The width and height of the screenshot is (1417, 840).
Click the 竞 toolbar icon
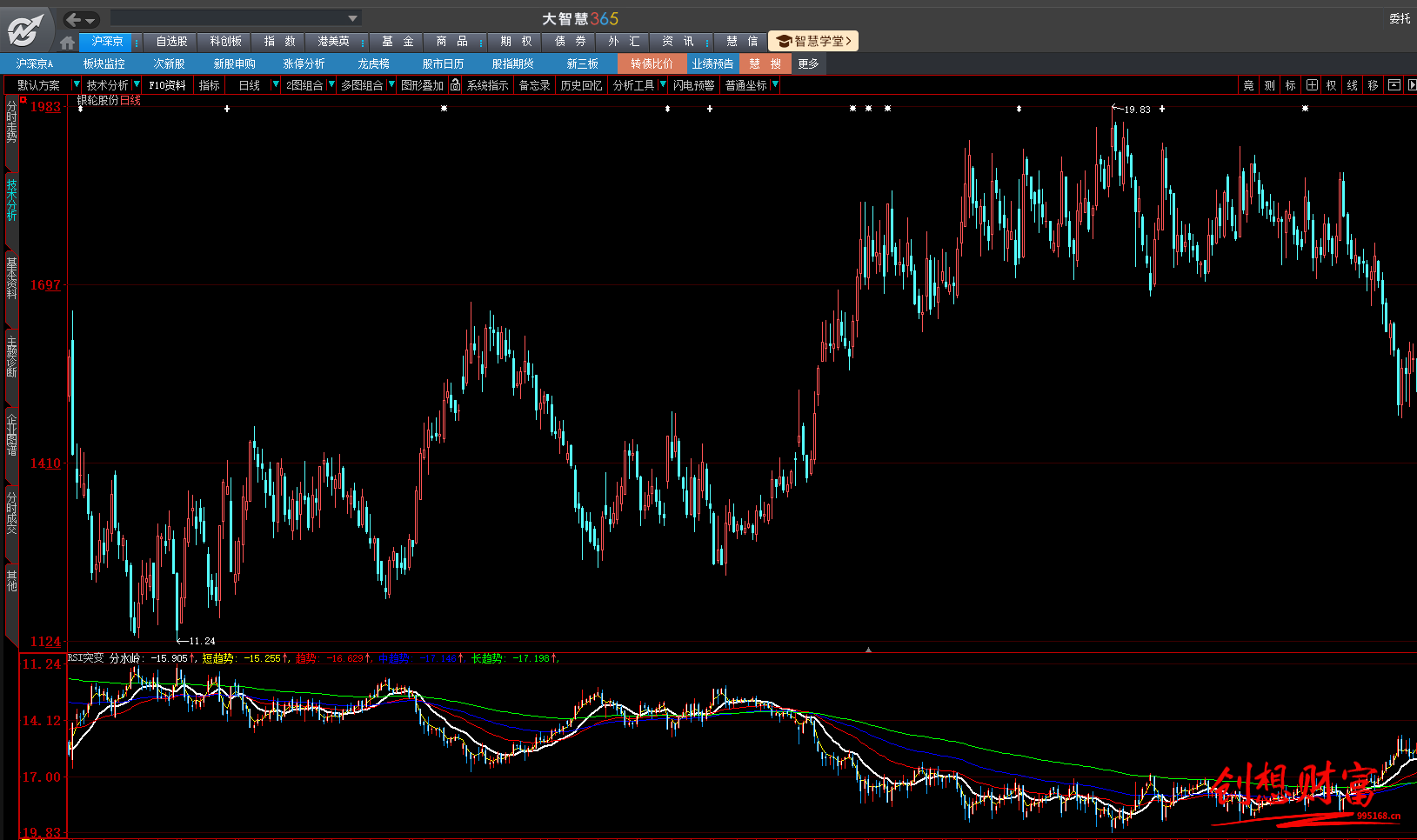pos(1248,84)
